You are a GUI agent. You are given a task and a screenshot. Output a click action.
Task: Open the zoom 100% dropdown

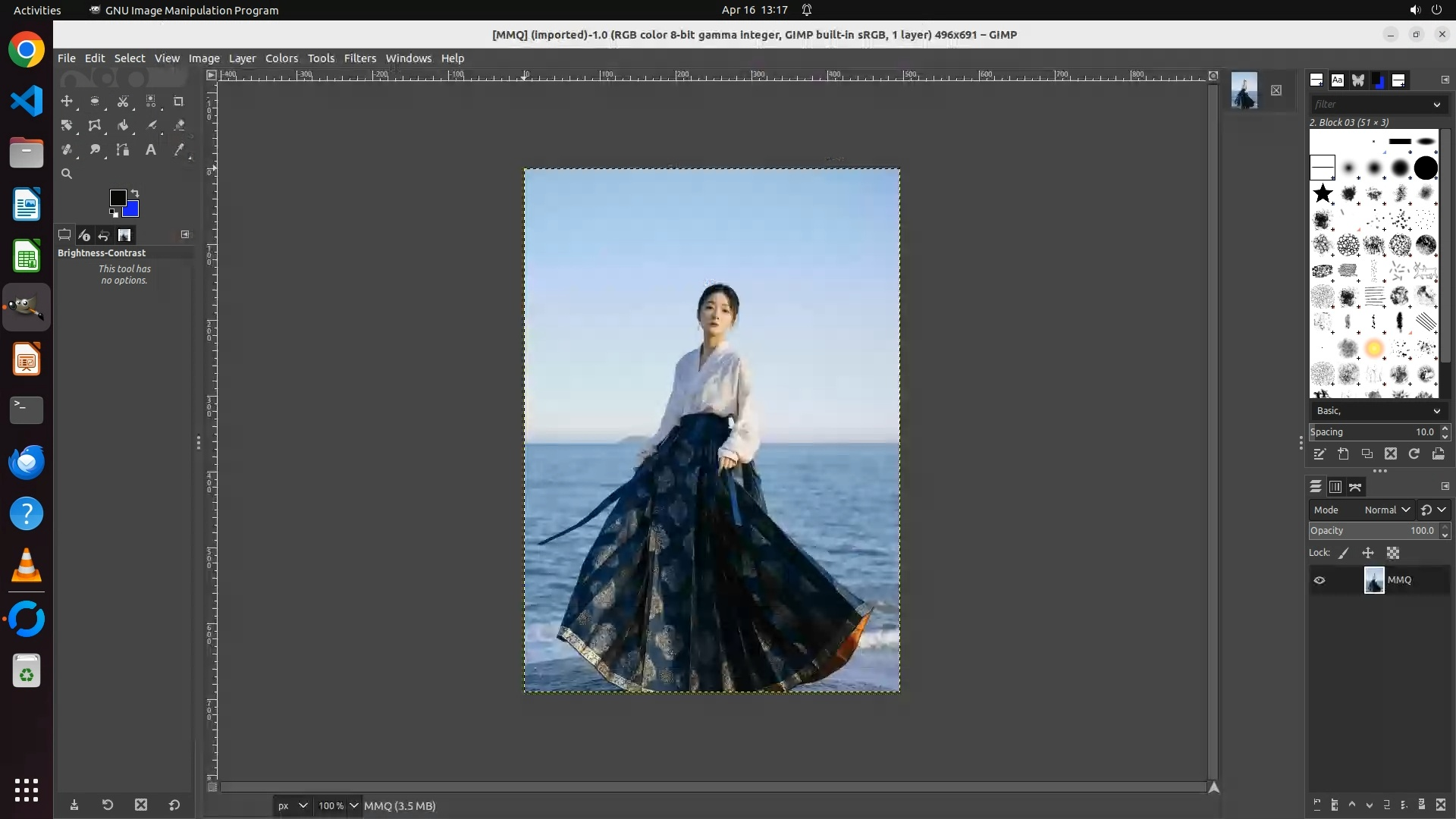click(x=353, y=805)
